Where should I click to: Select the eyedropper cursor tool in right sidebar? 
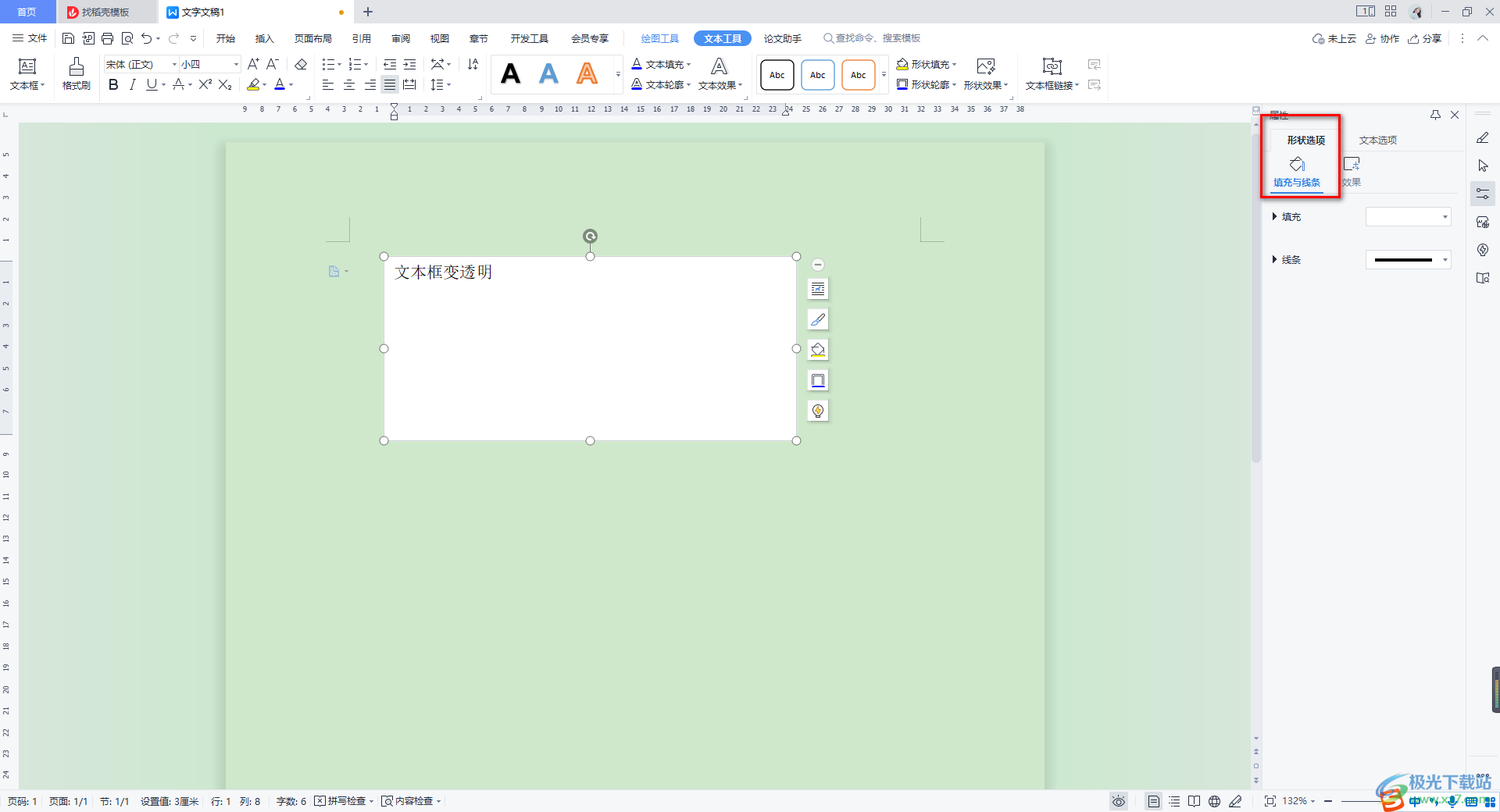(x=1483, y=166)
